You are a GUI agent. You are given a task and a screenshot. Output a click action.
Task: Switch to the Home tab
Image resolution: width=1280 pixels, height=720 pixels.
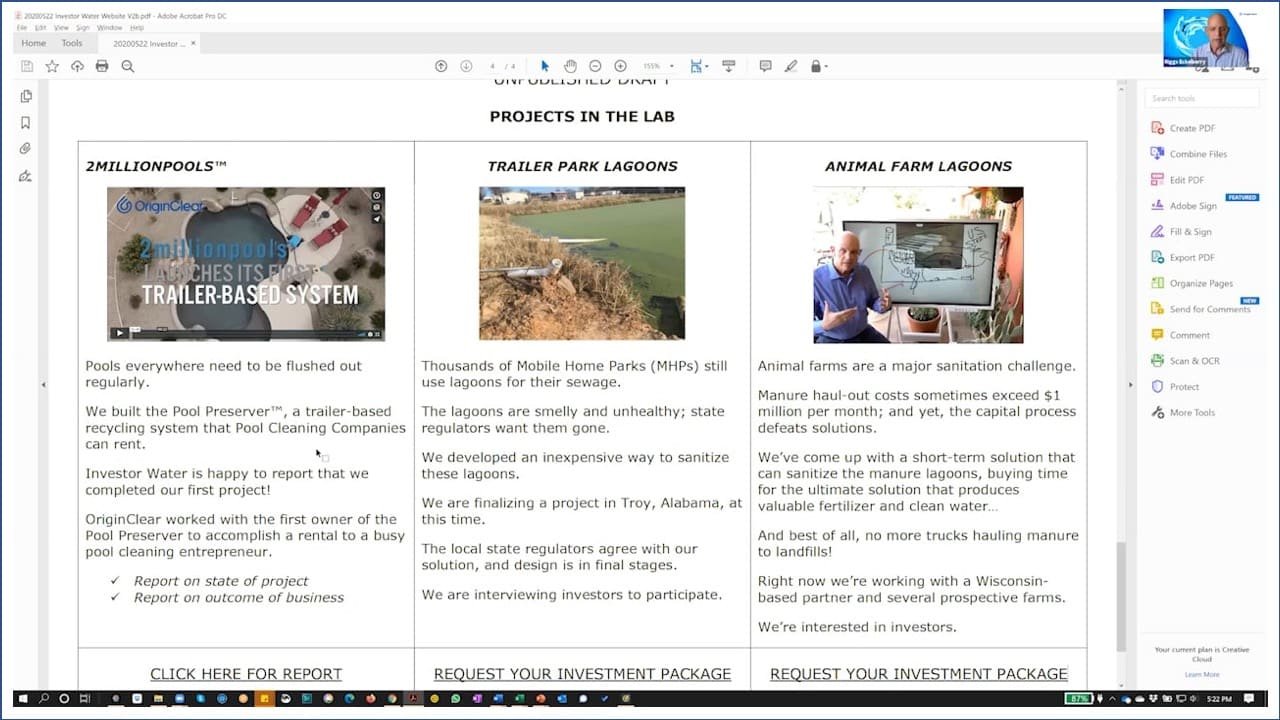click(x=34, y=44)
